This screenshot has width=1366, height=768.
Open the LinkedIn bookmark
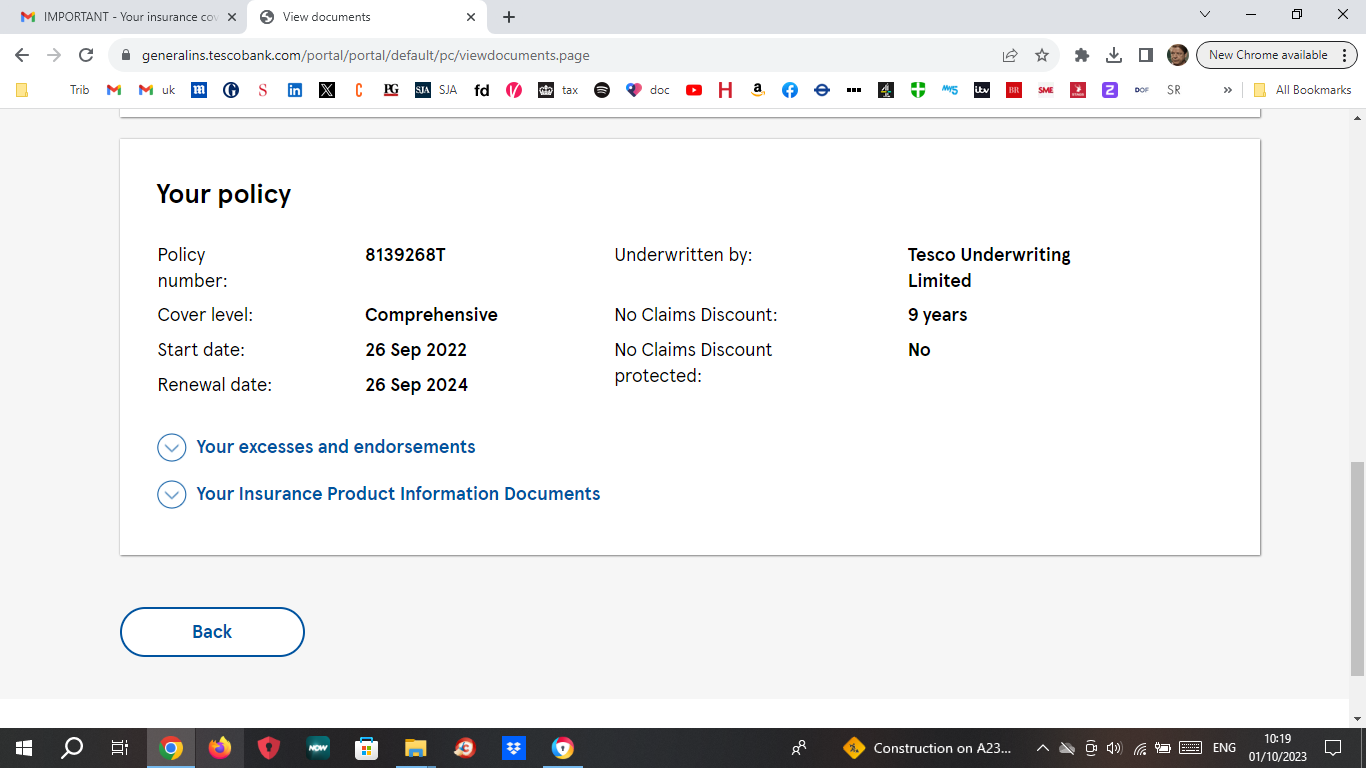point(295,90)
